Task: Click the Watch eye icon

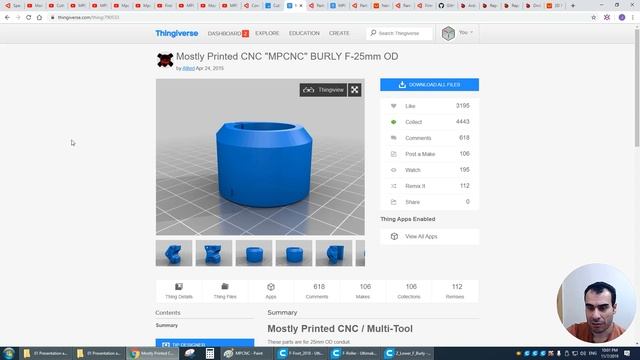Action: click(x=393, y=170)
